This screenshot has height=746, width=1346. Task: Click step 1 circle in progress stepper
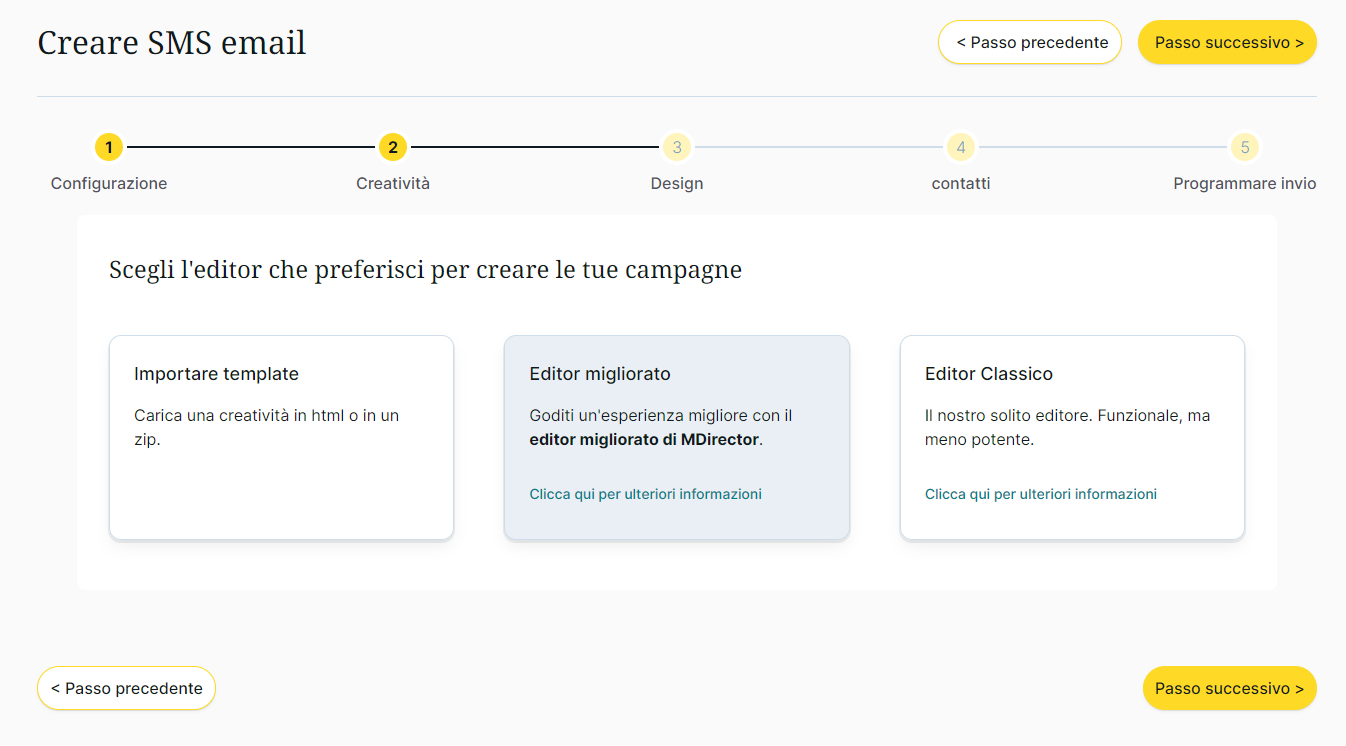[109, 148]
